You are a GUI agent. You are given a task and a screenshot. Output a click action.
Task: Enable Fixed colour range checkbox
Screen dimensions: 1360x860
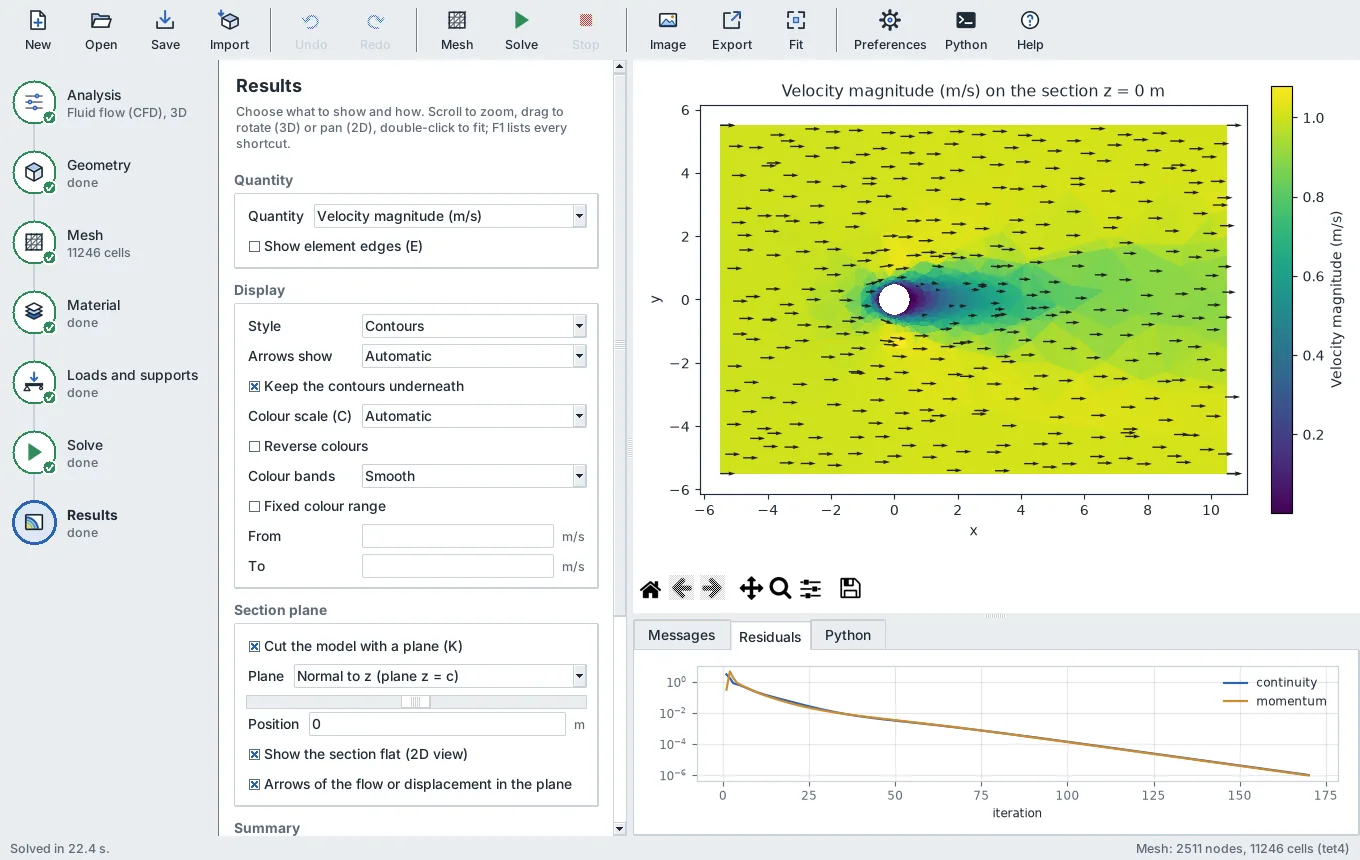(254, 506)
